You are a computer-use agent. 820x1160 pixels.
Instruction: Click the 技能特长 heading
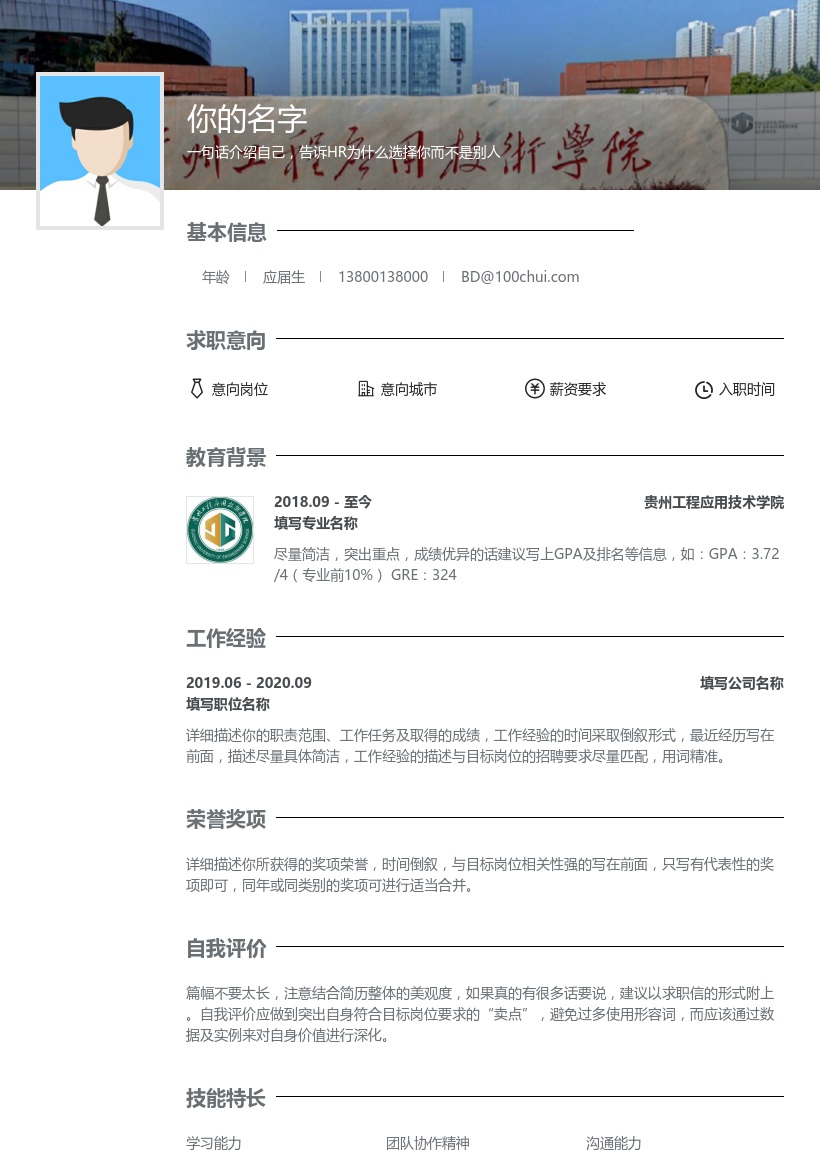tap(226, 1098)
